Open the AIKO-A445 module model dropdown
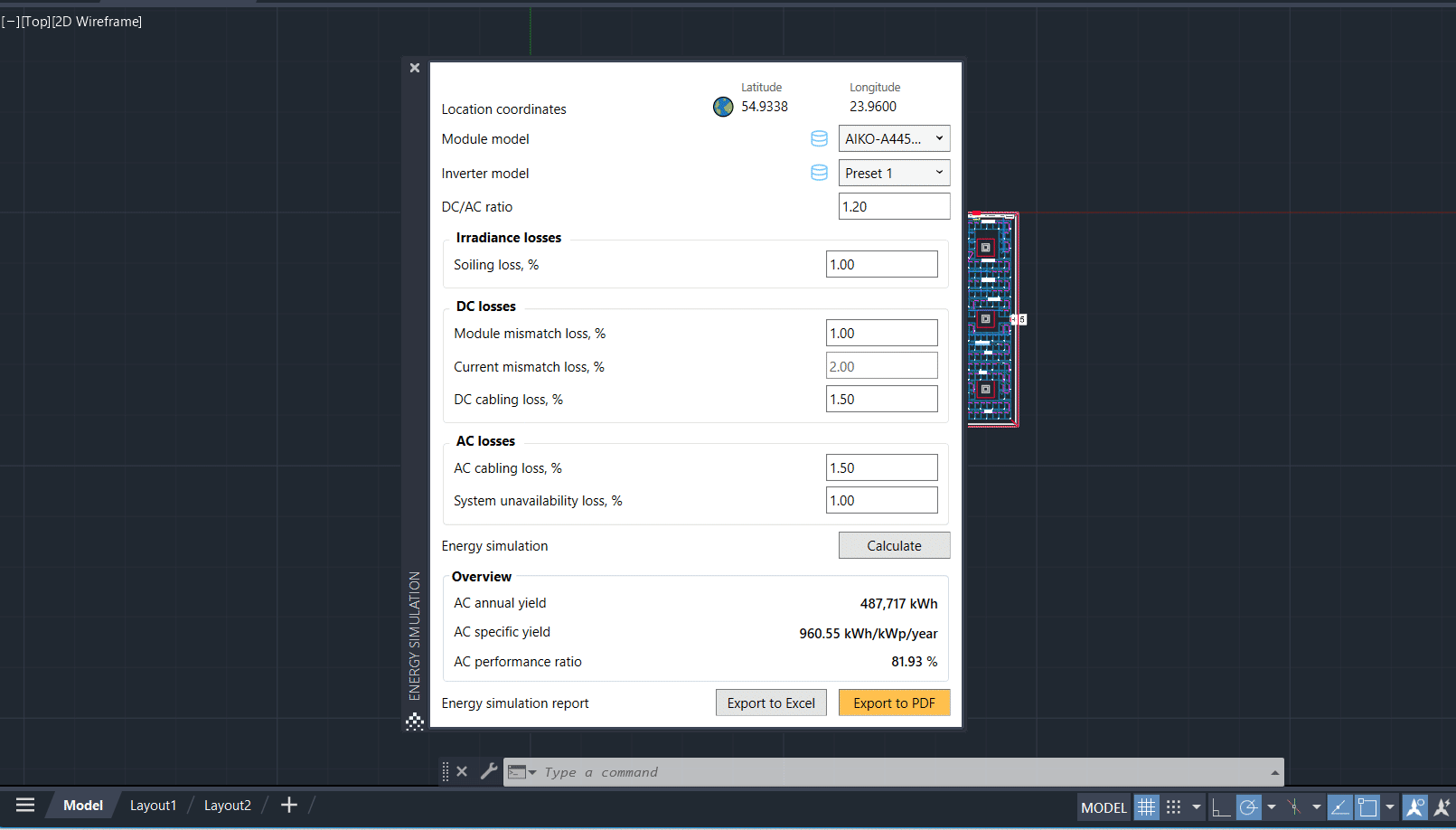The image size is (1456, 830). click(894, 138)
